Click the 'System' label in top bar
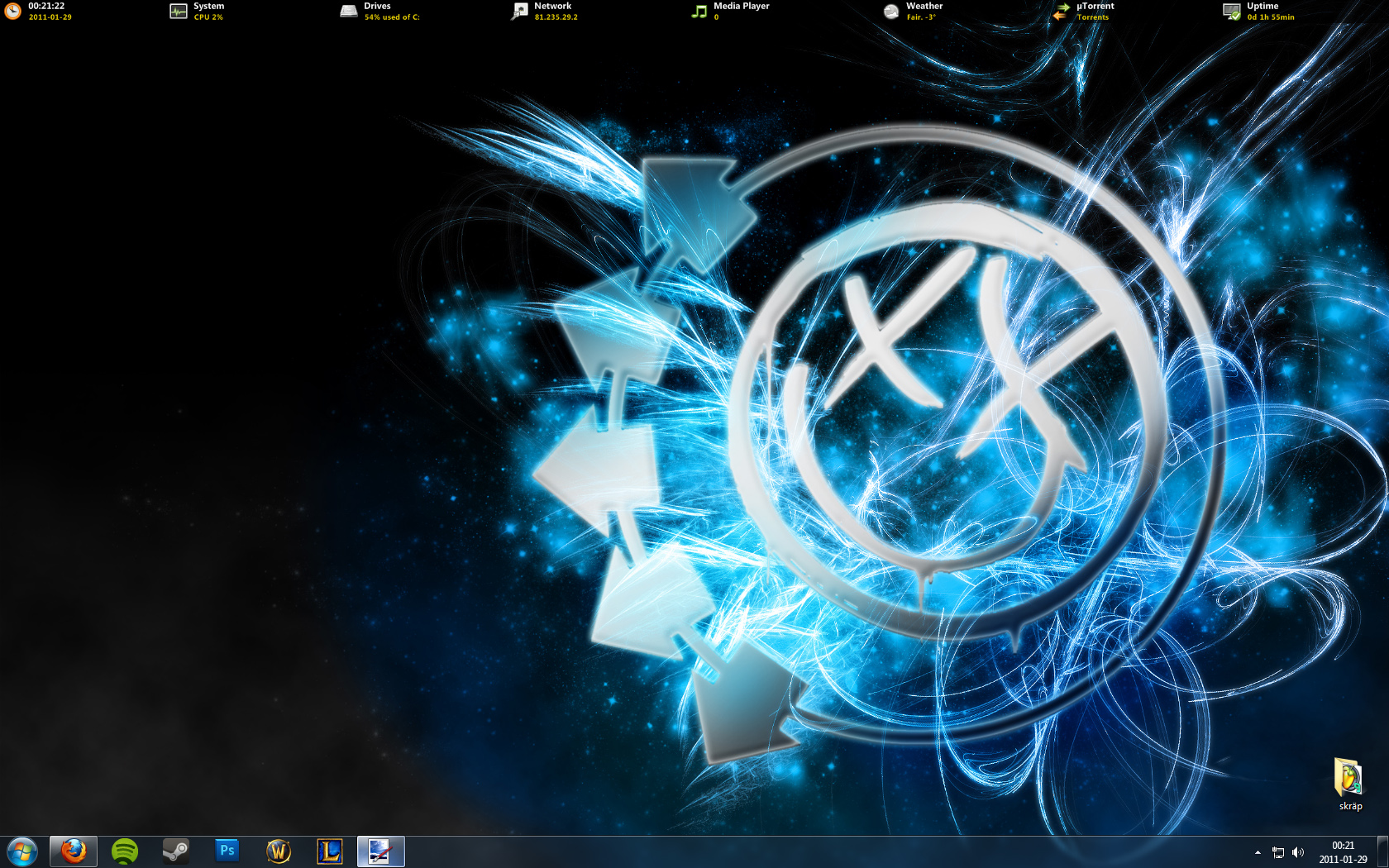This screenshot has height=868, width=1389. [208, 6]
